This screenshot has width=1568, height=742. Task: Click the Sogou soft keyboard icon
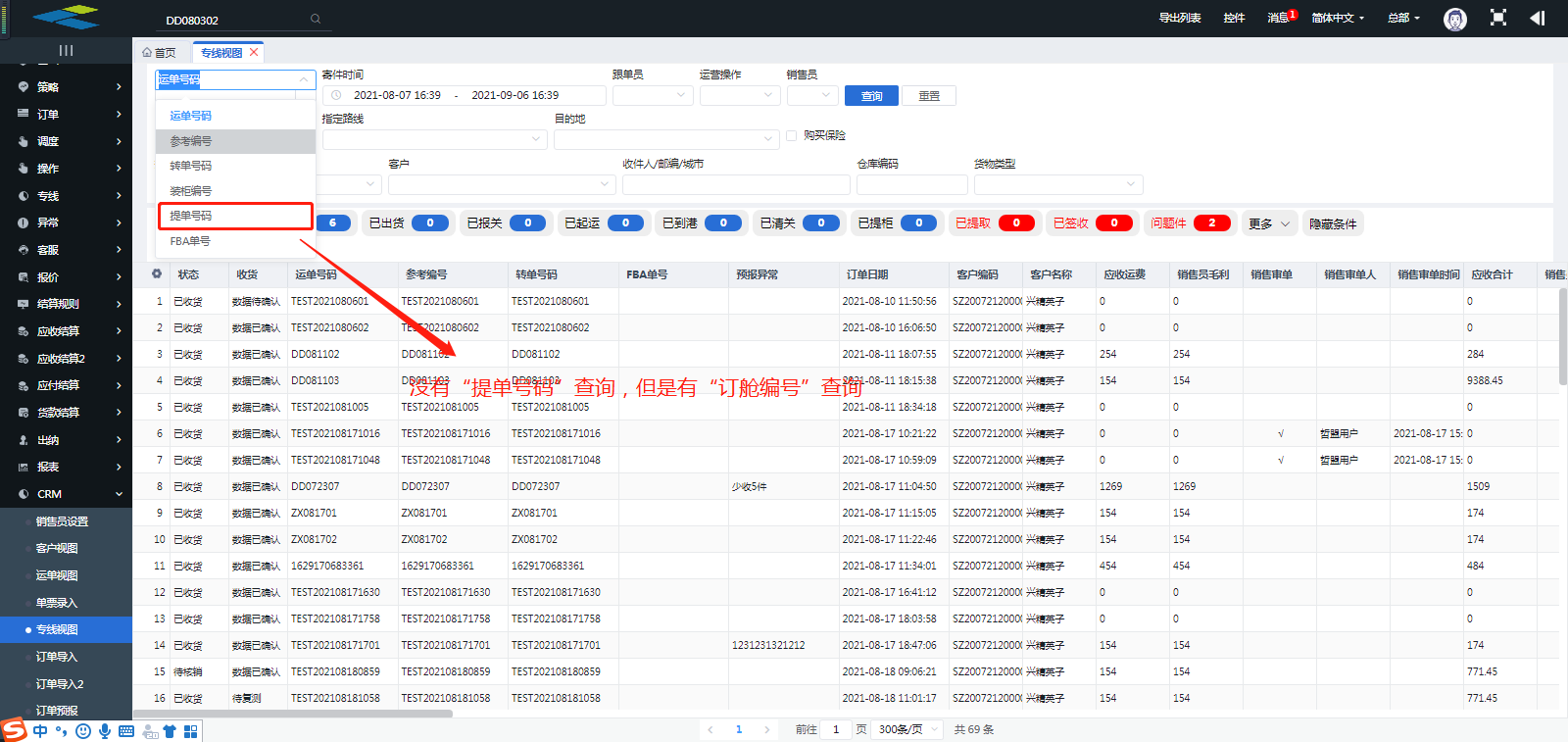click(126, 731)
